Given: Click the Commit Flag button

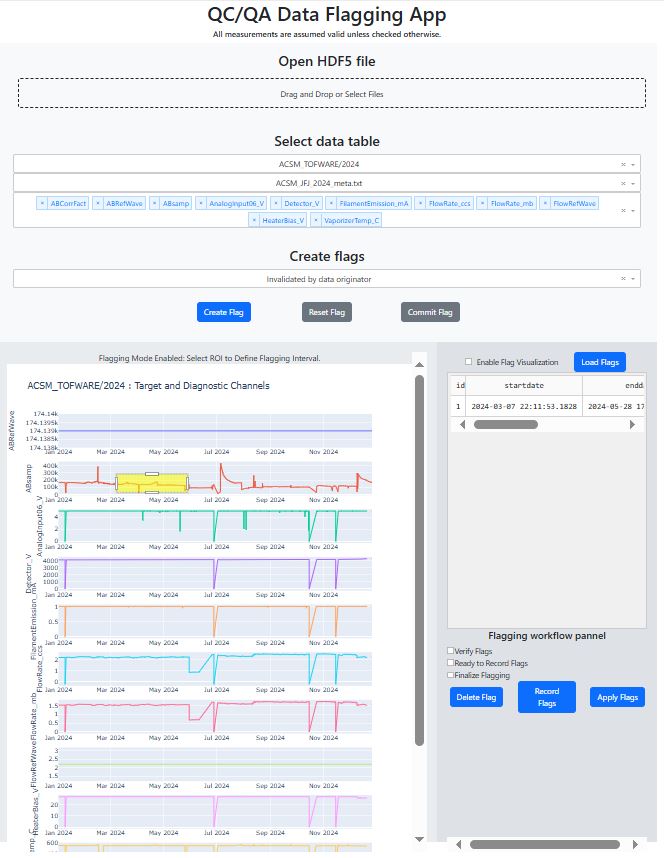Looking at the screenshot, I should click(x=430, y=312).
